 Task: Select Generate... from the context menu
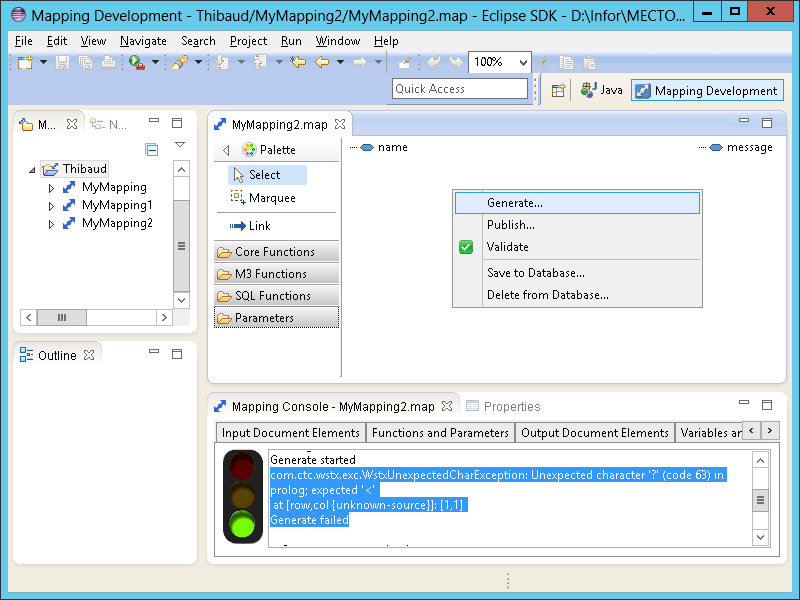(514, 203)
